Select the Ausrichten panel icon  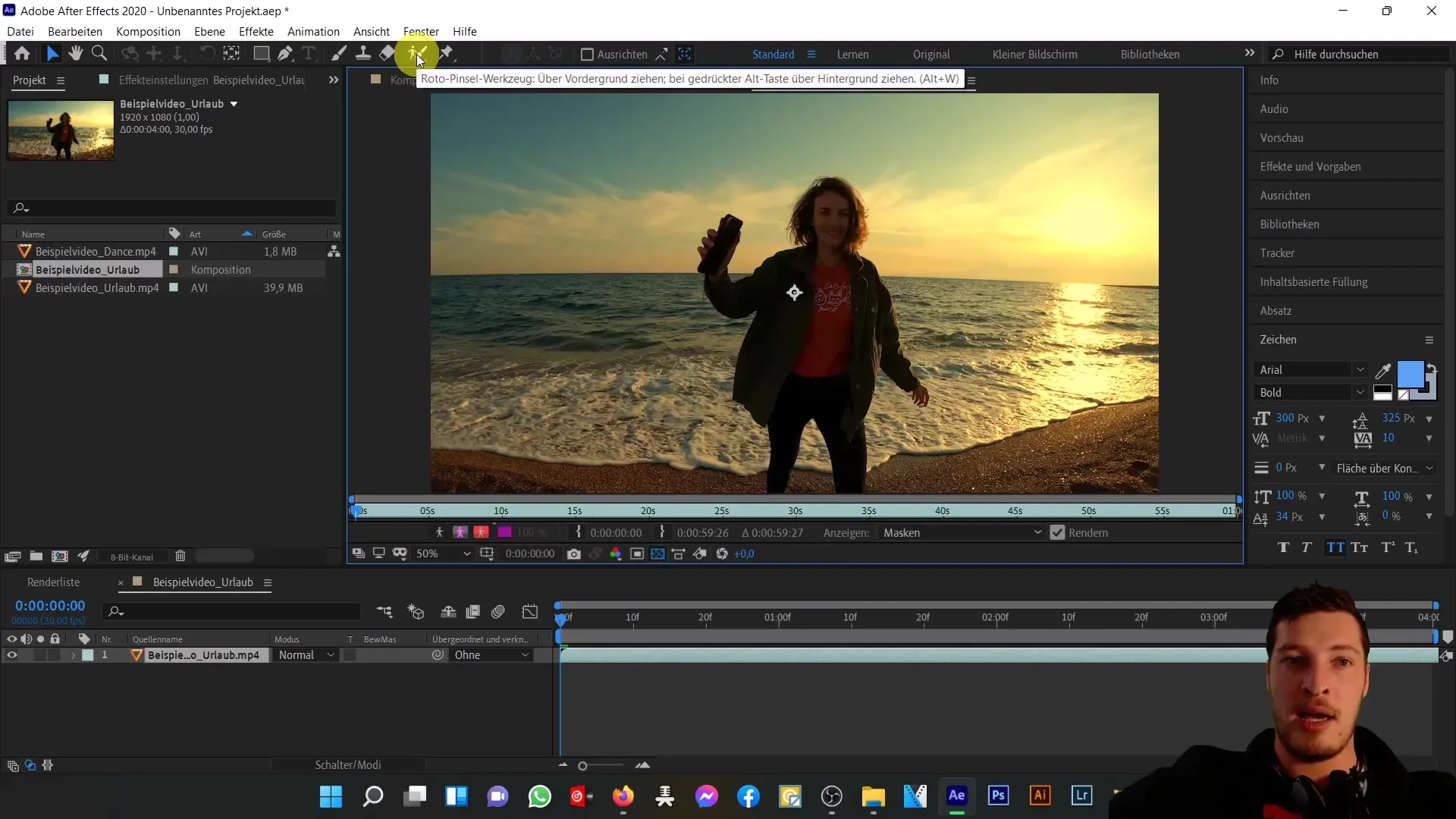click(x=1290, y=195)
